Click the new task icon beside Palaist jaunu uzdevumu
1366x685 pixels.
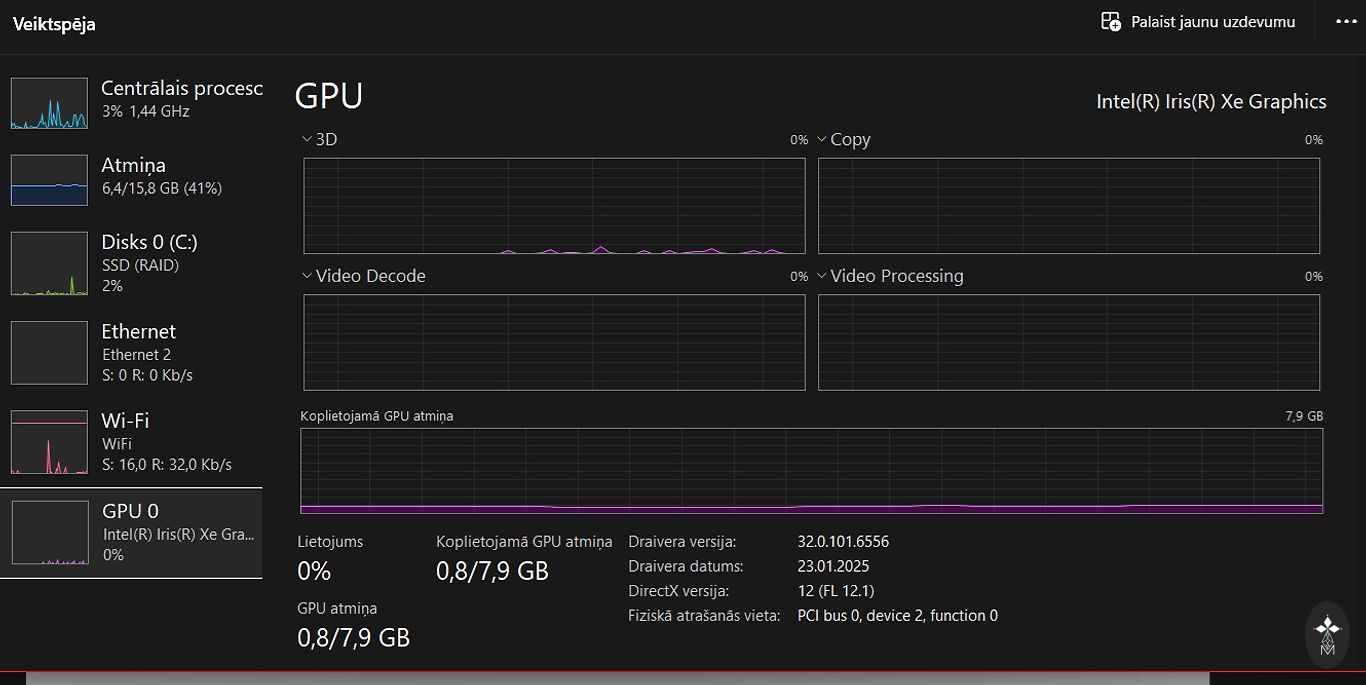tap(1110, 21)
